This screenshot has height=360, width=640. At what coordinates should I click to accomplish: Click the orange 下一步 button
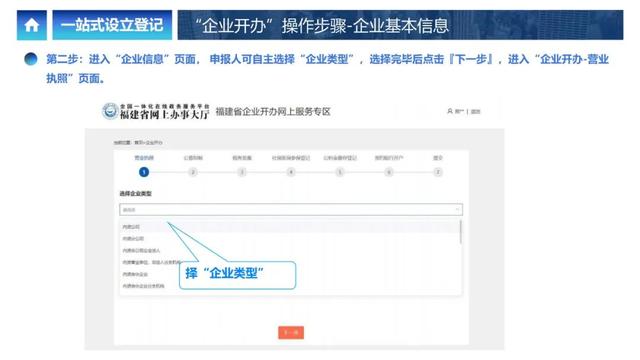coord(291,332)
